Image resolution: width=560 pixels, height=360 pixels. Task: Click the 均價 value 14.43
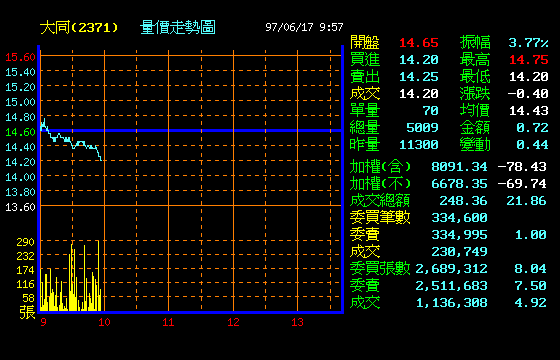[x=529, y=111]
